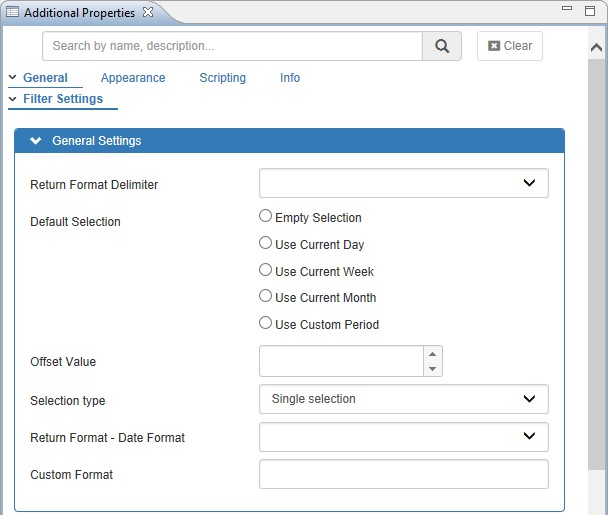Enable the Use Current Month option

[265, 296]
